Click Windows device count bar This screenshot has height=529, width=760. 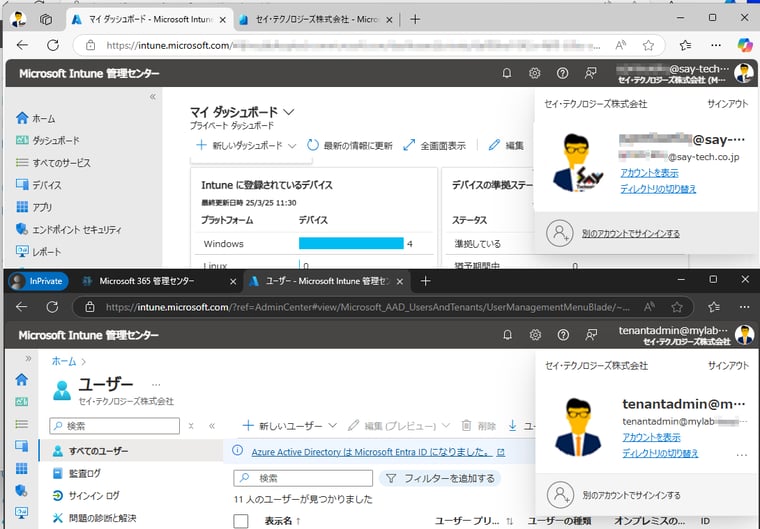(x=351, y=243)
